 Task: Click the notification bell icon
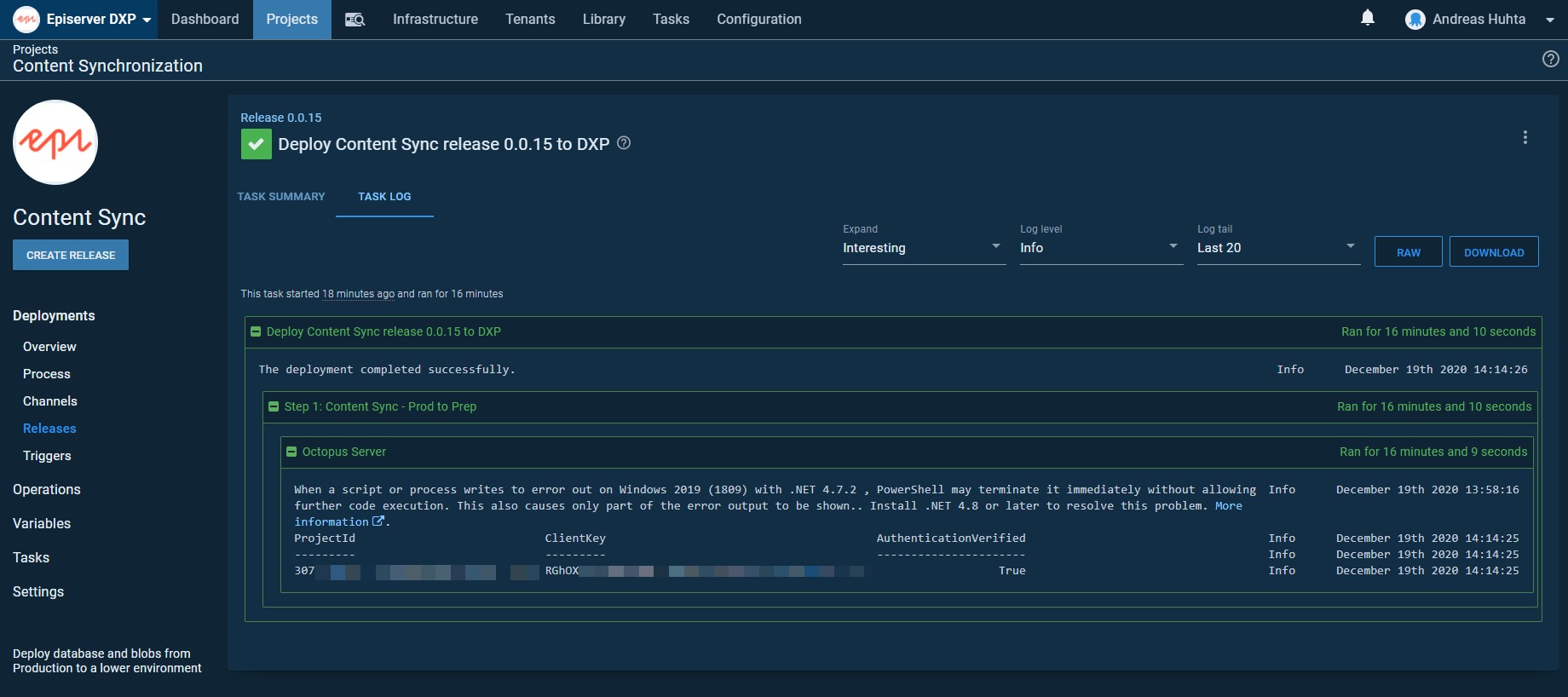(1367, 18)
